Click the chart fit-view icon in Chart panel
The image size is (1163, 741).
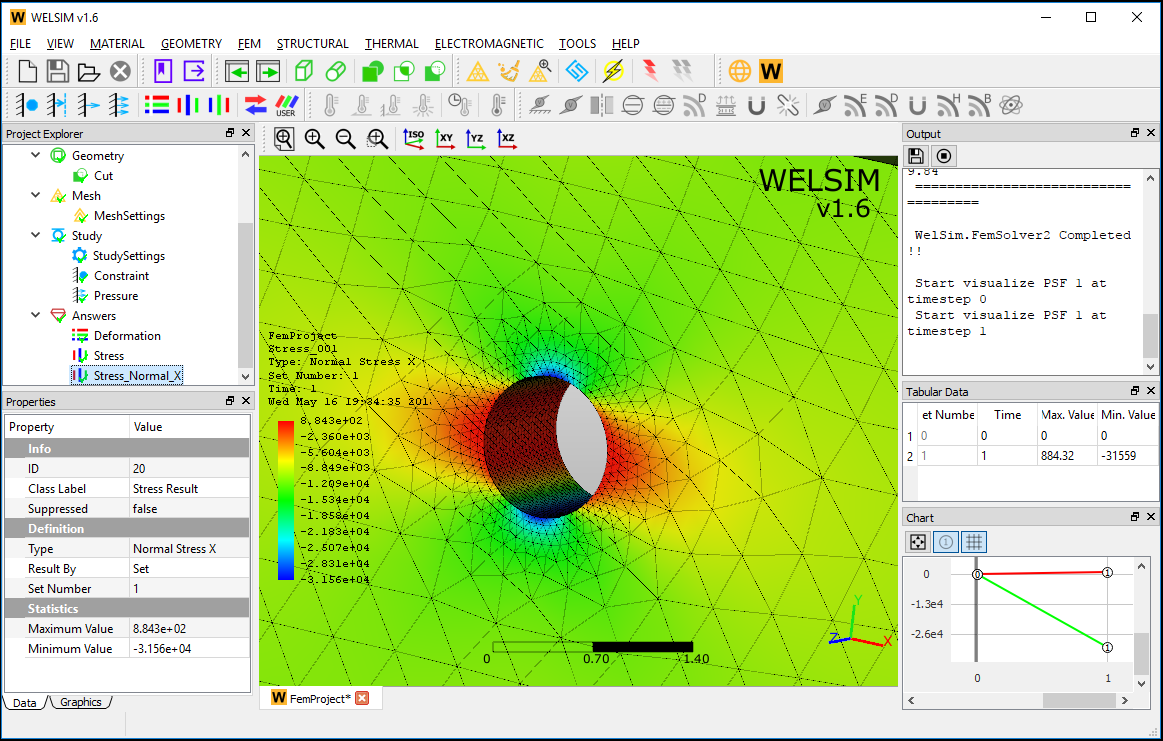[x=917, y=541]
